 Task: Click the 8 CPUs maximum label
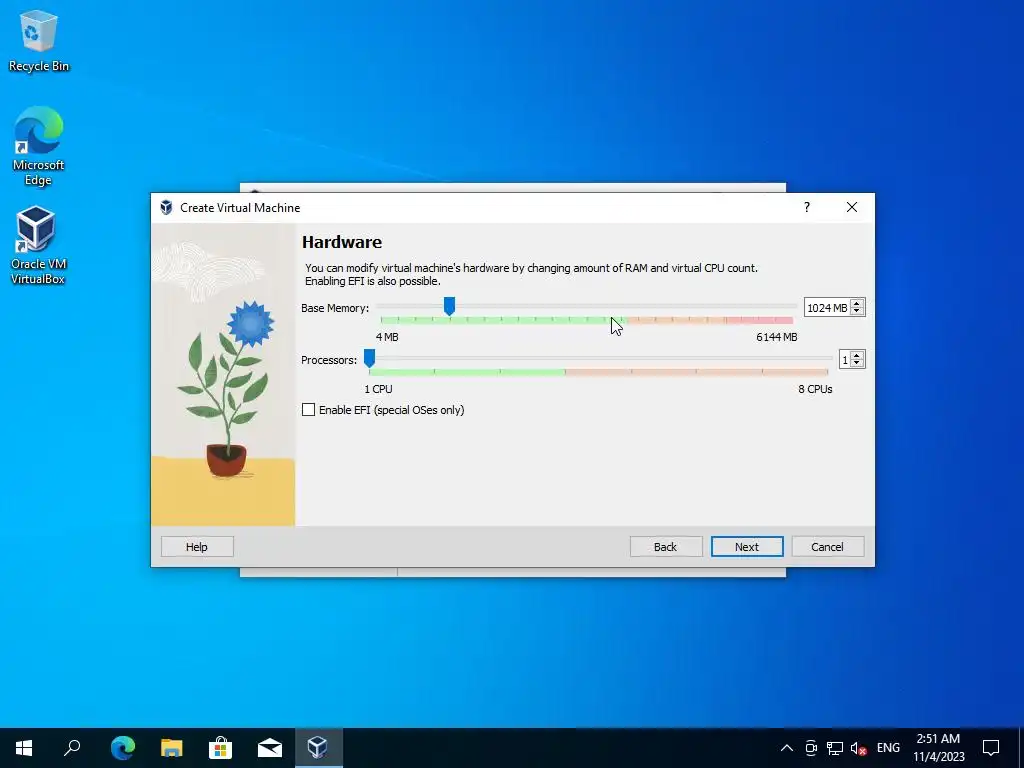tap(815, 389)
